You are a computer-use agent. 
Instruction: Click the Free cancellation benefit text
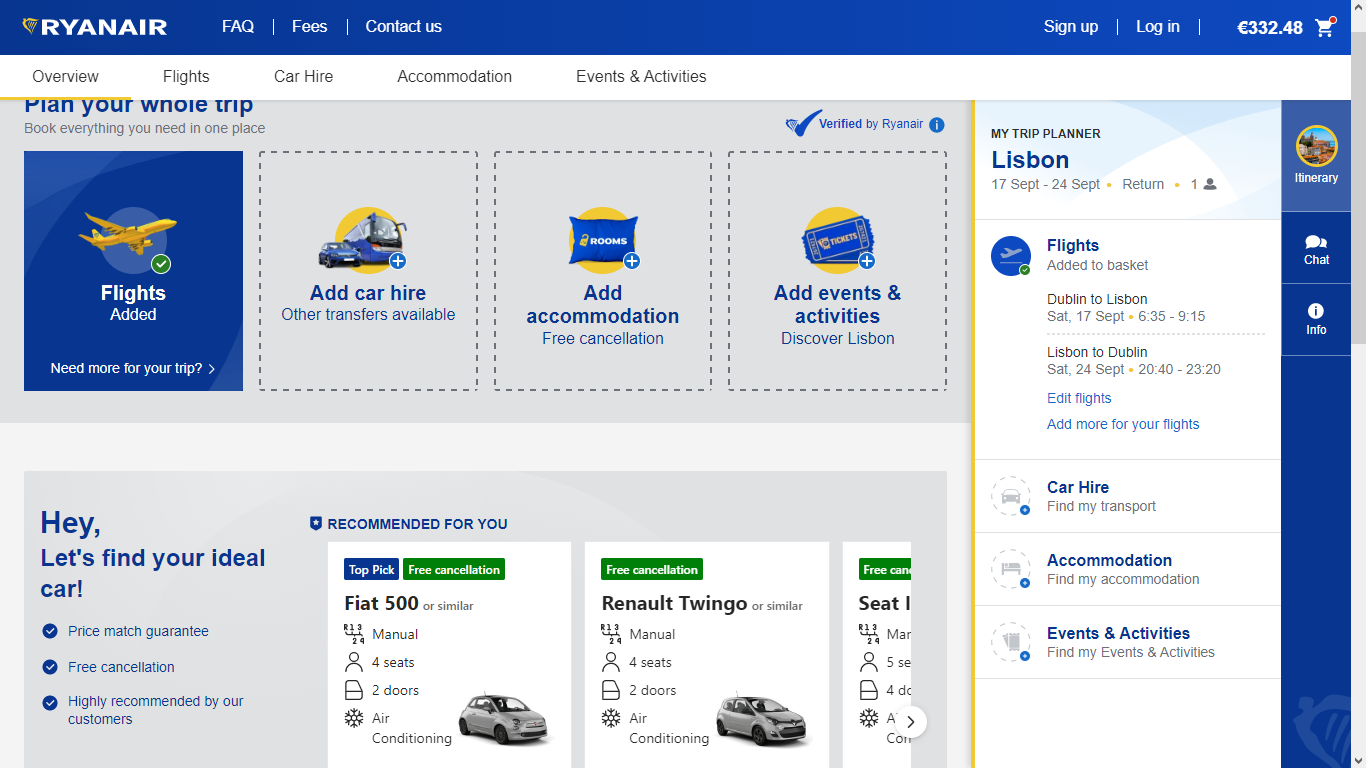[121, 667]
